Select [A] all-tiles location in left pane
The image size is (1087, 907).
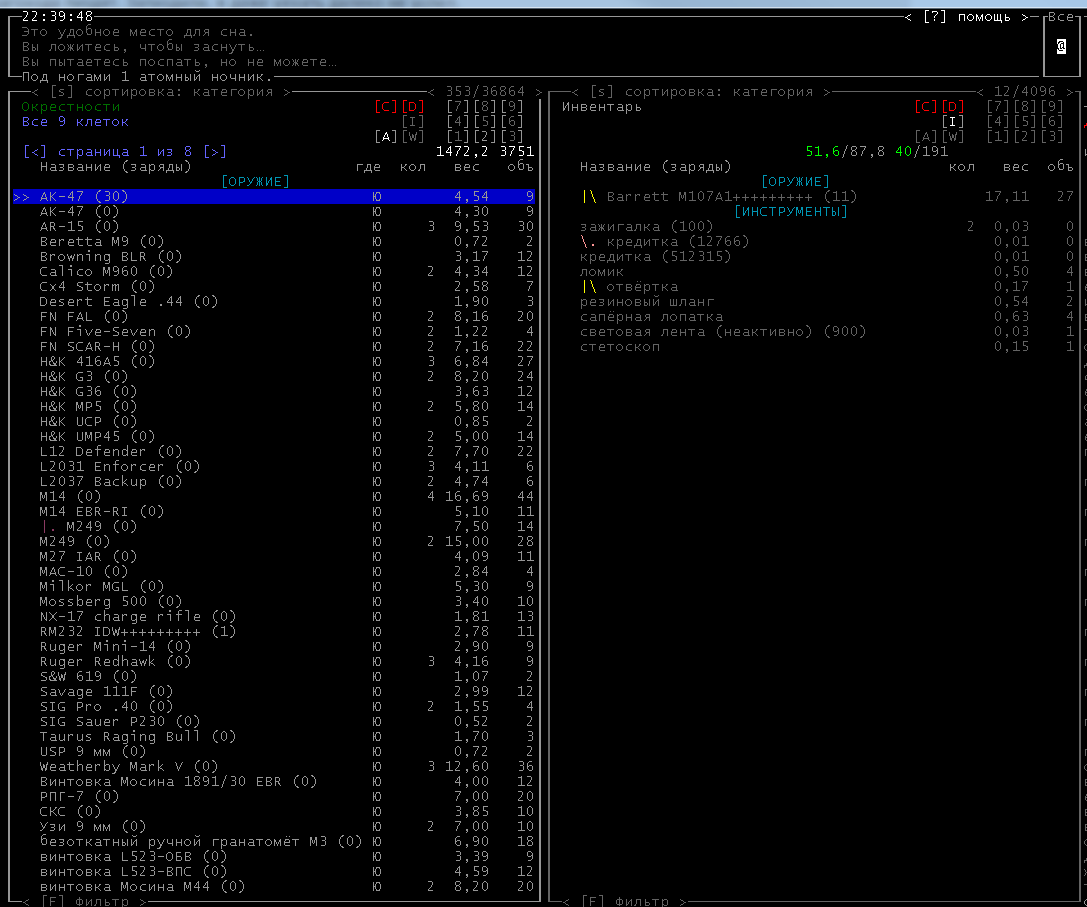(385, 137)
